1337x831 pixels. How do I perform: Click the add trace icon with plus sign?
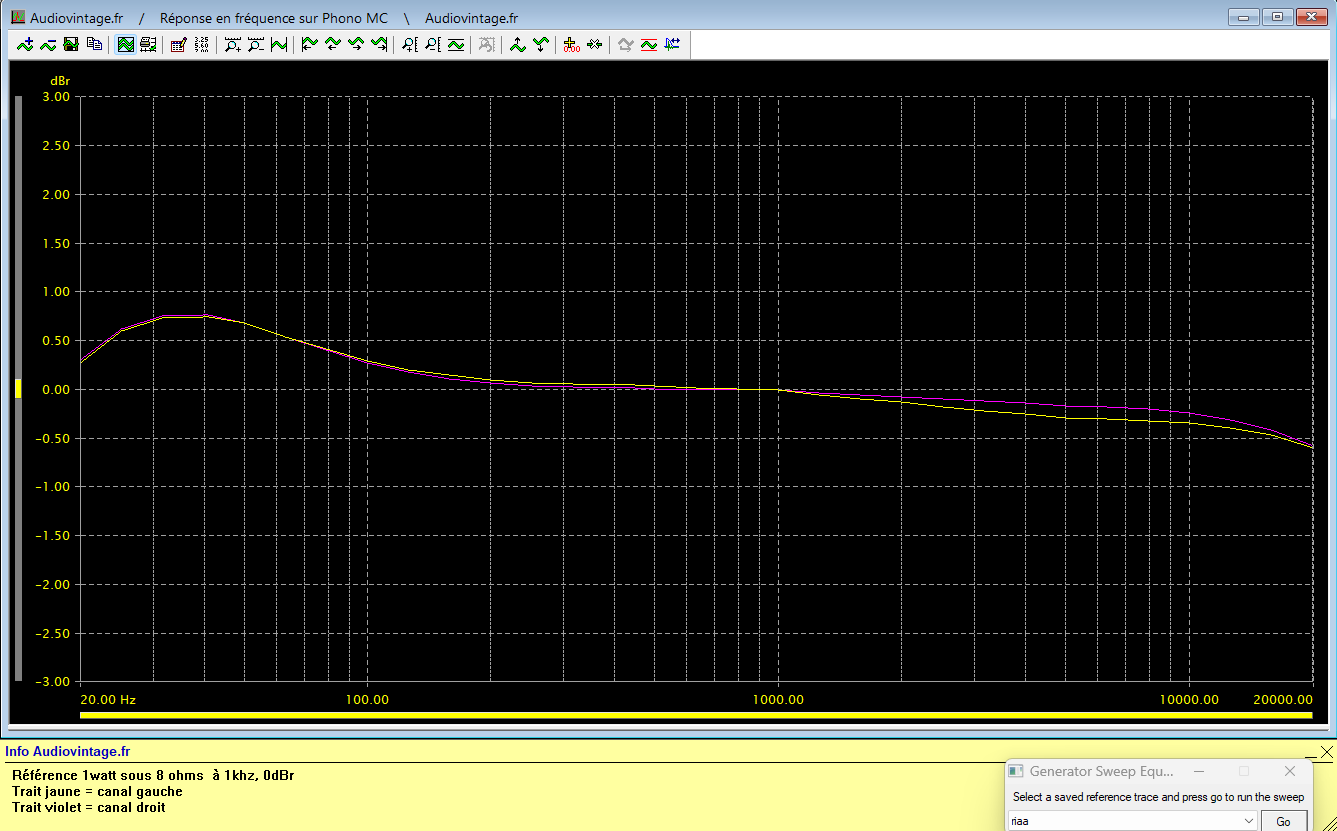tap(25, 44)
